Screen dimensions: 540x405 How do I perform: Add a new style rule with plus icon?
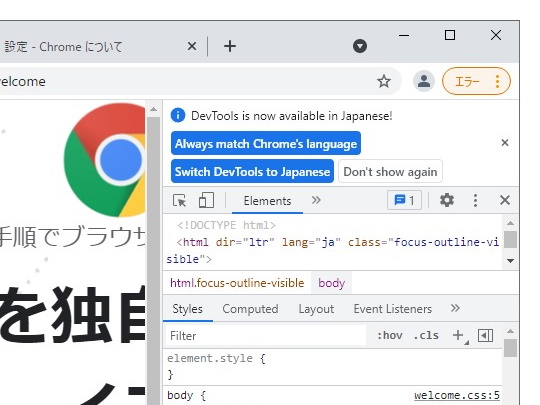[459, 335]
